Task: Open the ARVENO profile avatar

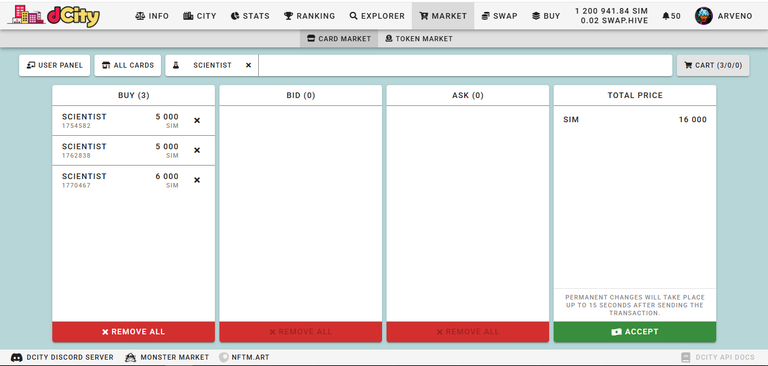Action: pyautogui.click(x=703, y=16)
